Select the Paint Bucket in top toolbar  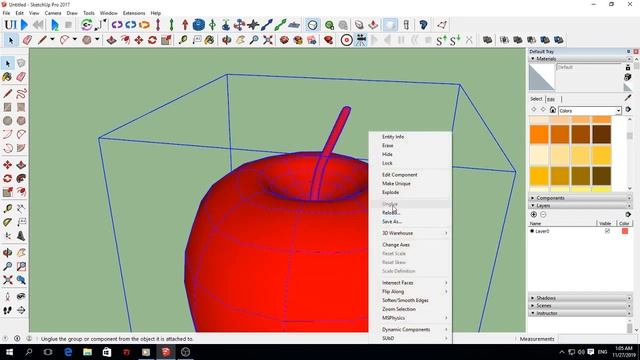pos(209,40)
